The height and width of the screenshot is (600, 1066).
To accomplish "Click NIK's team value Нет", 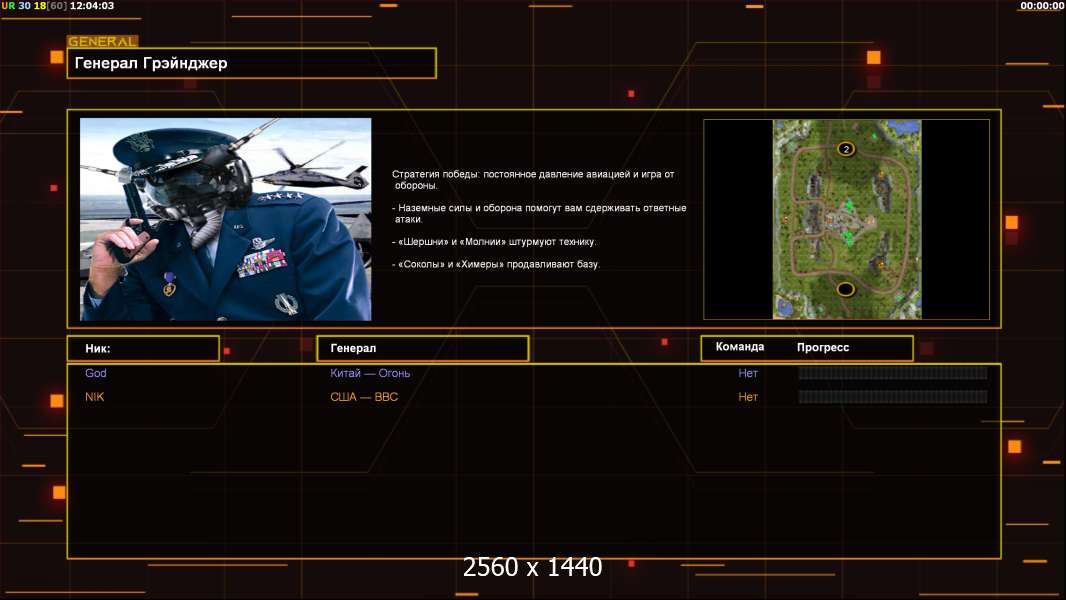I will 748,397.
